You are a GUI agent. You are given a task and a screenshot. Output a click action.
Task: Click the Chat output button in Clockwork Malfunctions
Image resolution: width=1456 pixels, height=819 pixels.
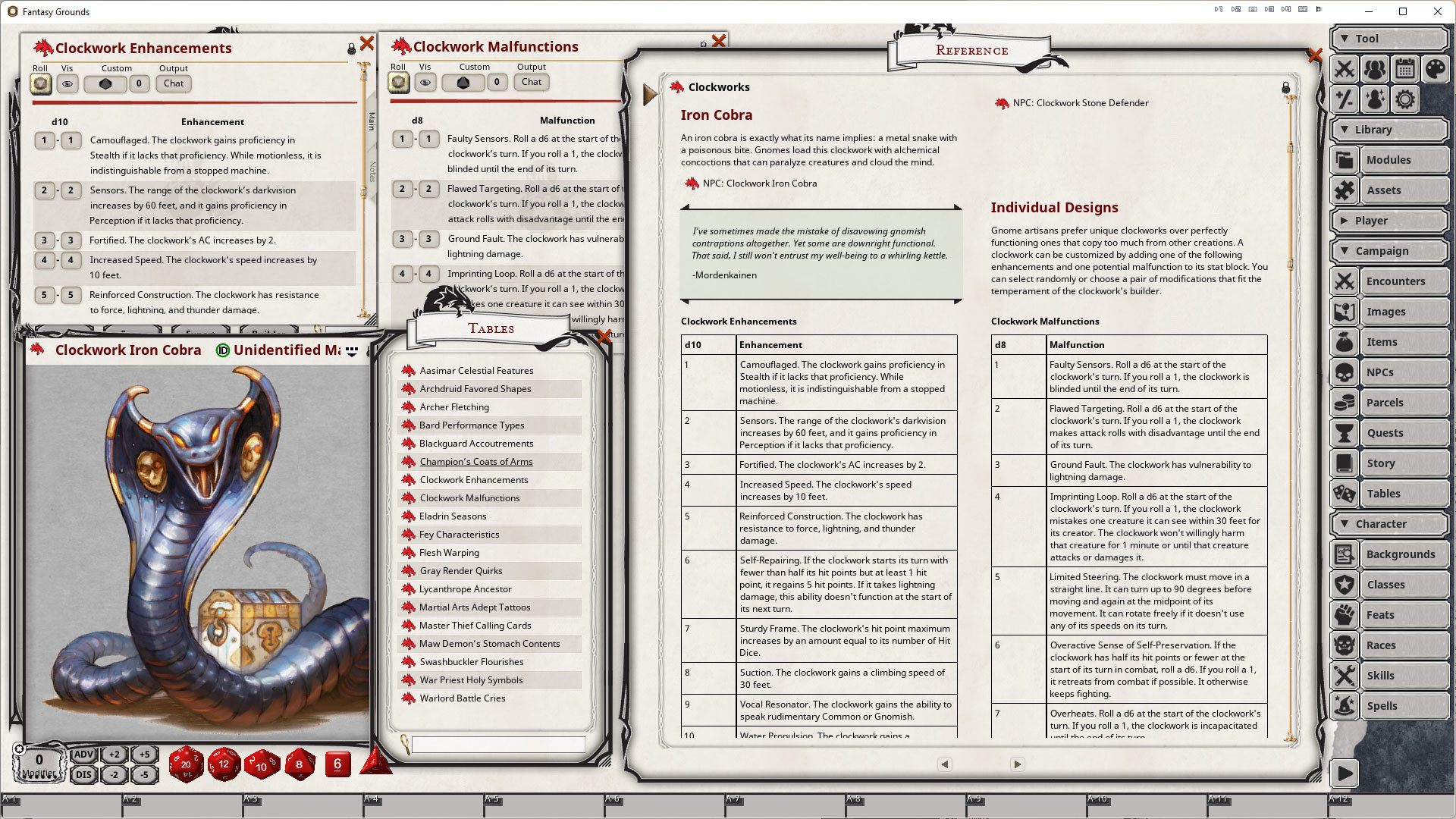point(531,82)
